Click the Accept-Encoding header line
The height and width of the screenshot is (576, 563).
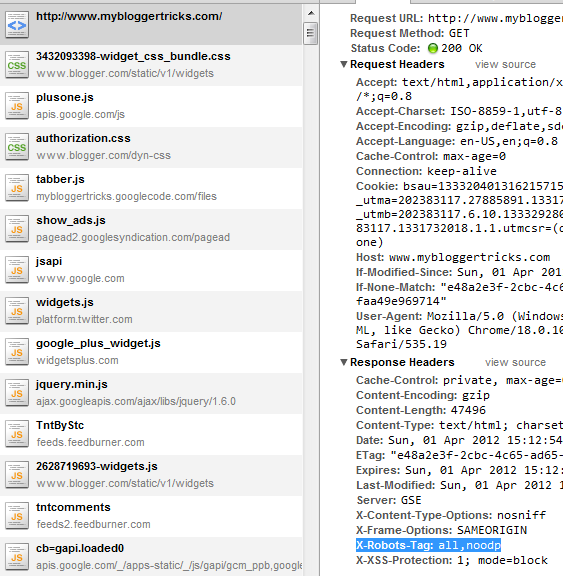pyautogui.click(x=459, y=126)
